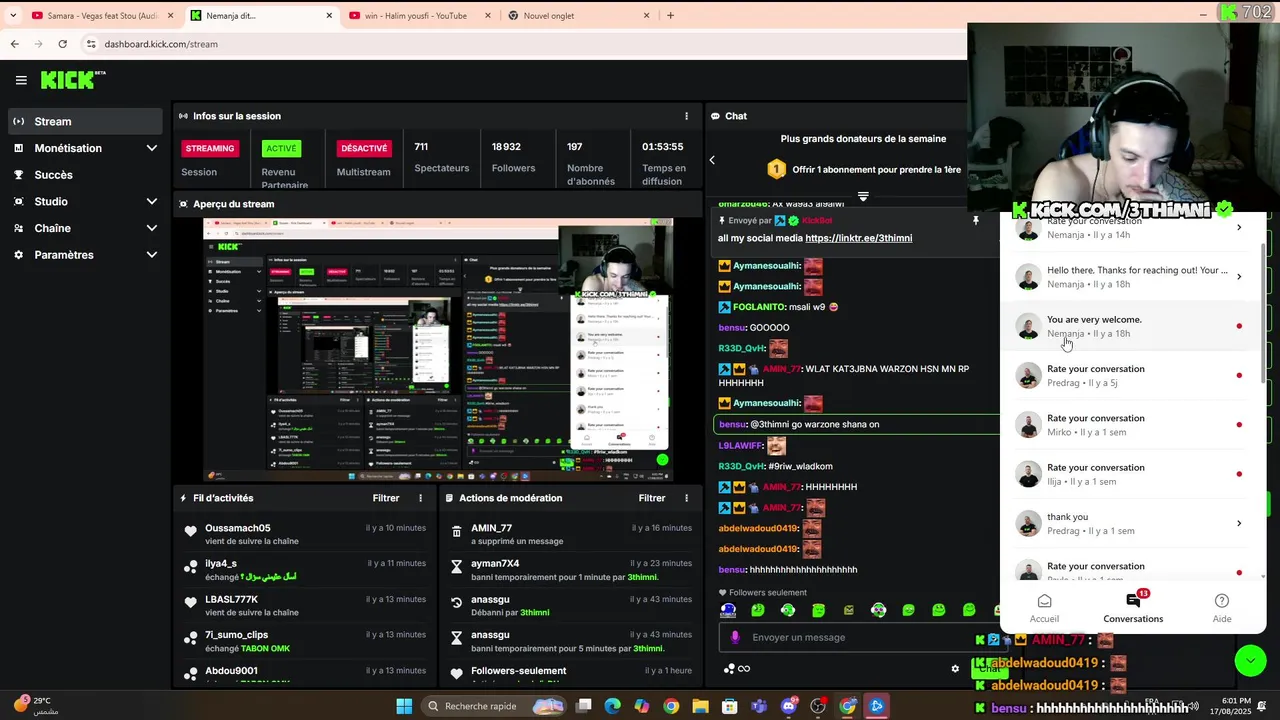Open the 'thank you' conversation from Predrag
1280x720 pixels.
[1131, 524]
